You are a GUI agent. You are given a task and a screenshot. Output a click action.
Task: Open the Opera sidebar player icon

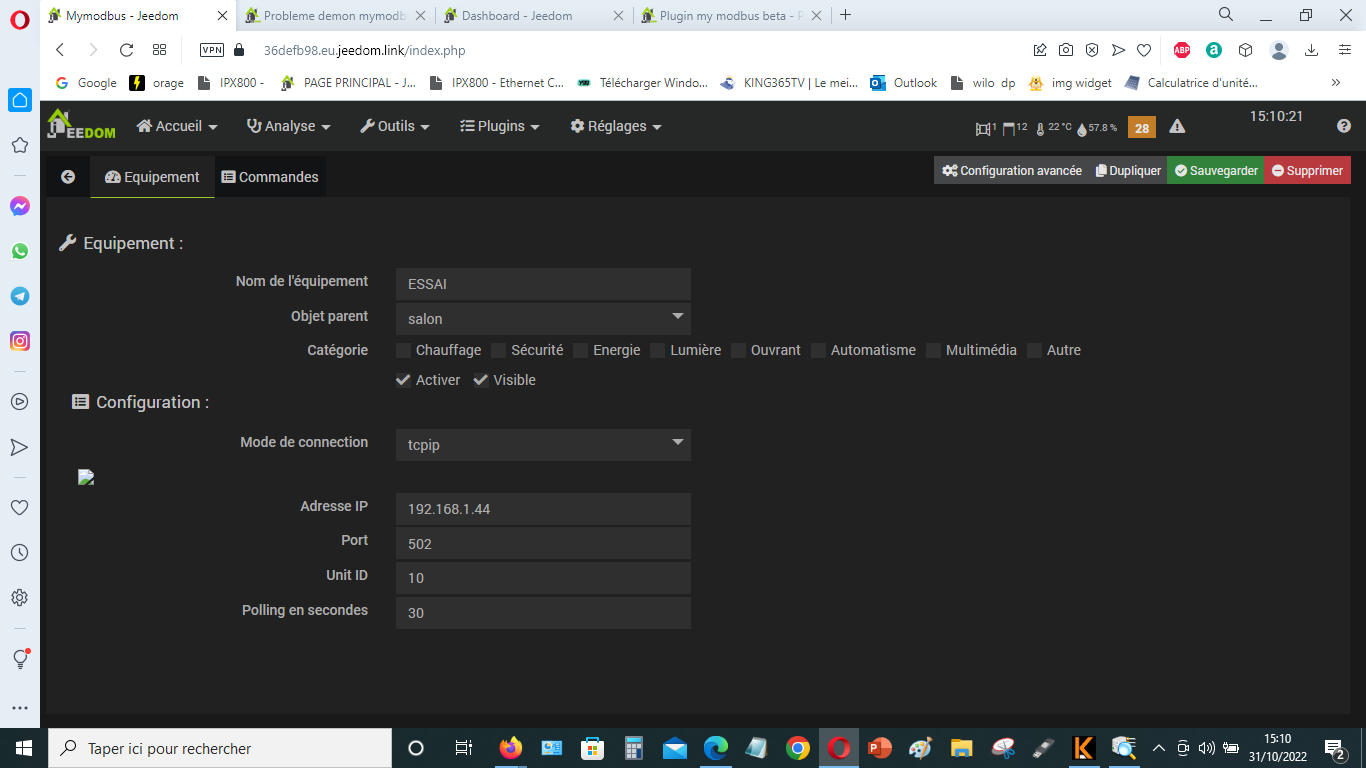19,401
